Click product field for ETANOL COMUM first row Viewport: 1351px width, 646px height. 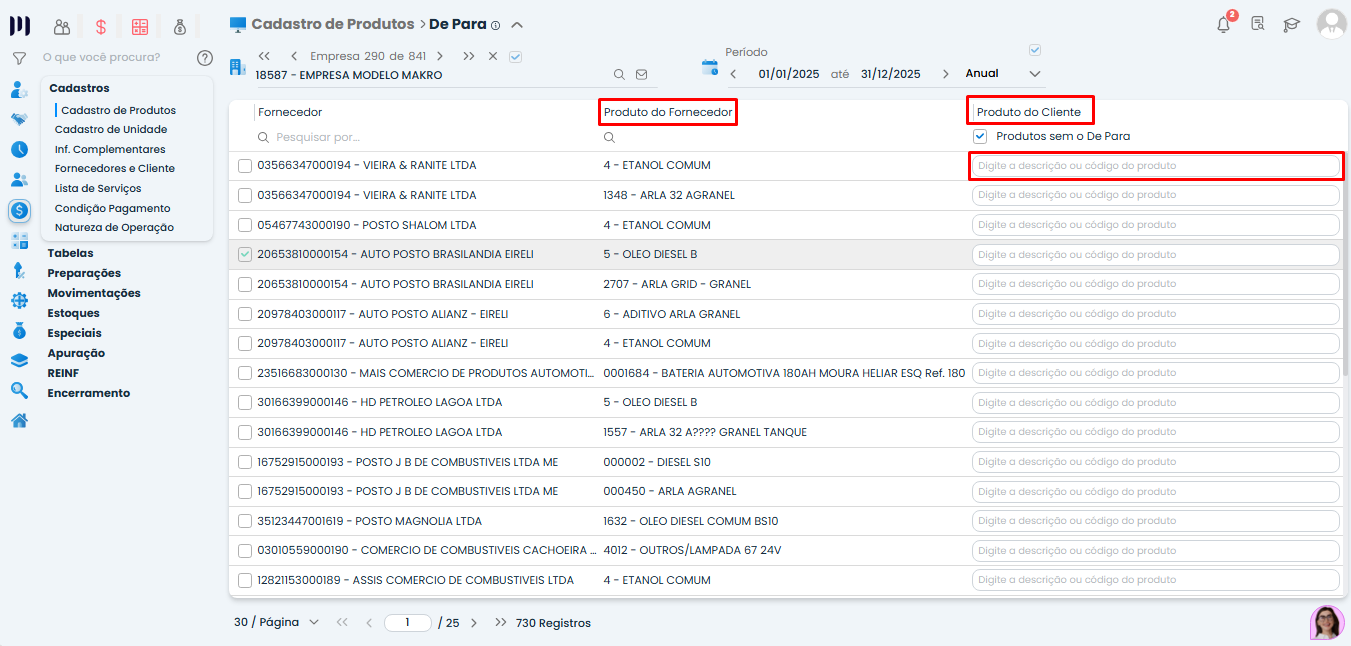pos(1155,166)
